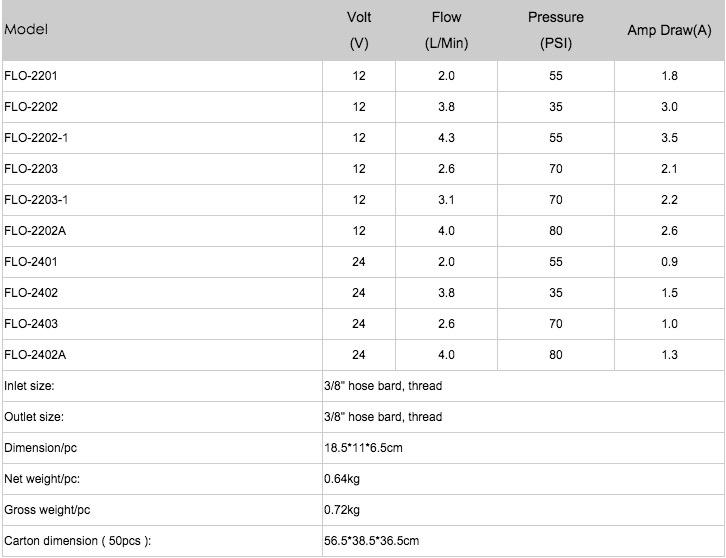Image resolution: width=726 pixels, height=558 pixels.
Task: Click the 18.5*11*6.5cm dimension value
Action: pyautogui.click(x=363, y=448)
